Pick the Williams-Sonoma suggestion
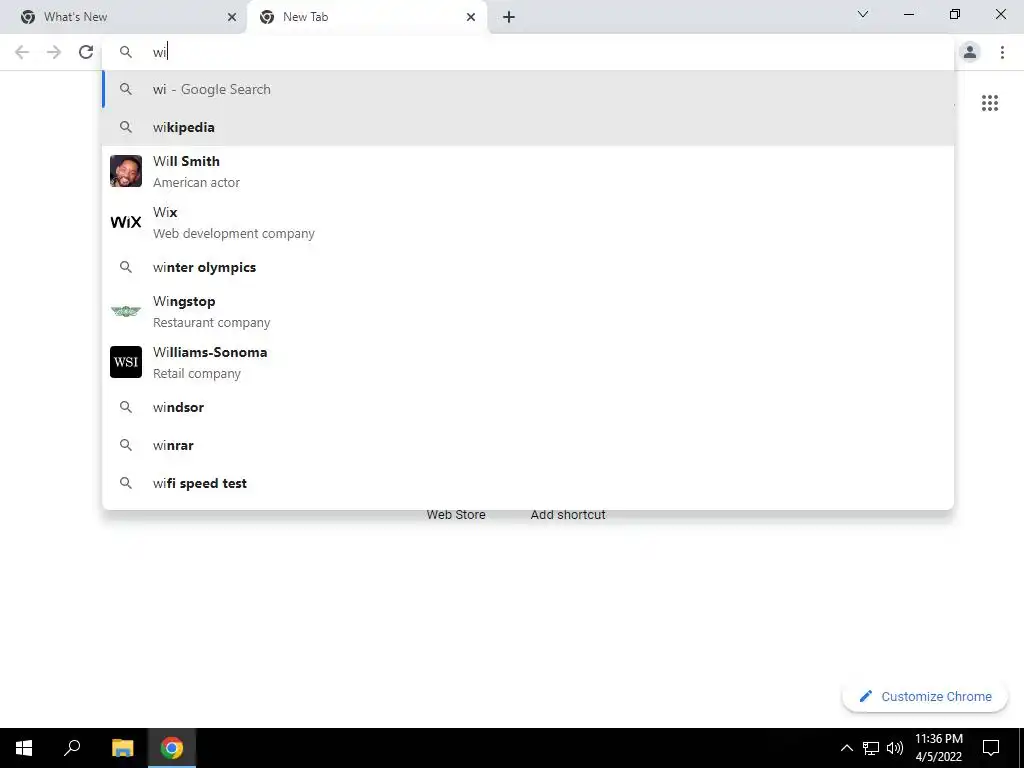Image resolution: width=1024 pixels, height=768 pixels. 528,362
